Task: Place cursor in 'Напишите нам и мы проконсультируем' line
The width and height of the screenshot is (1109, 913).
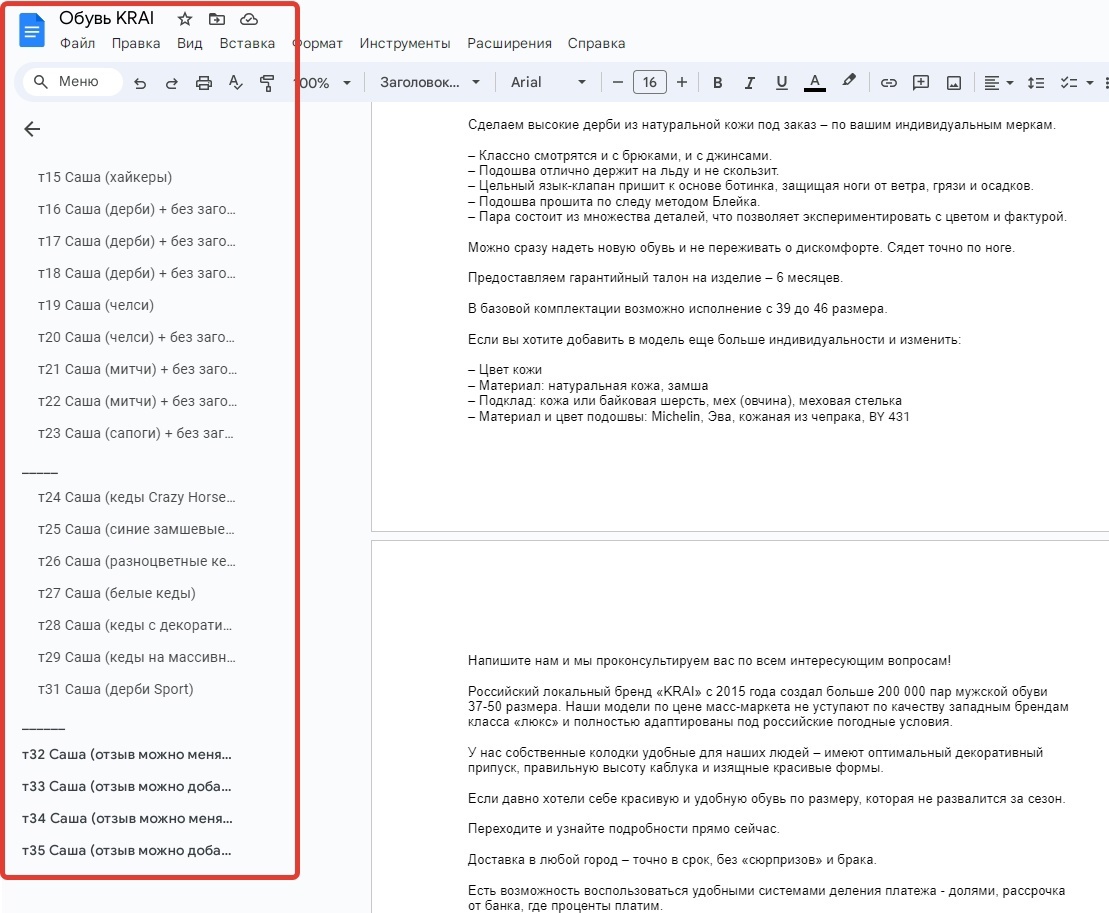Action: click(709, 661)
